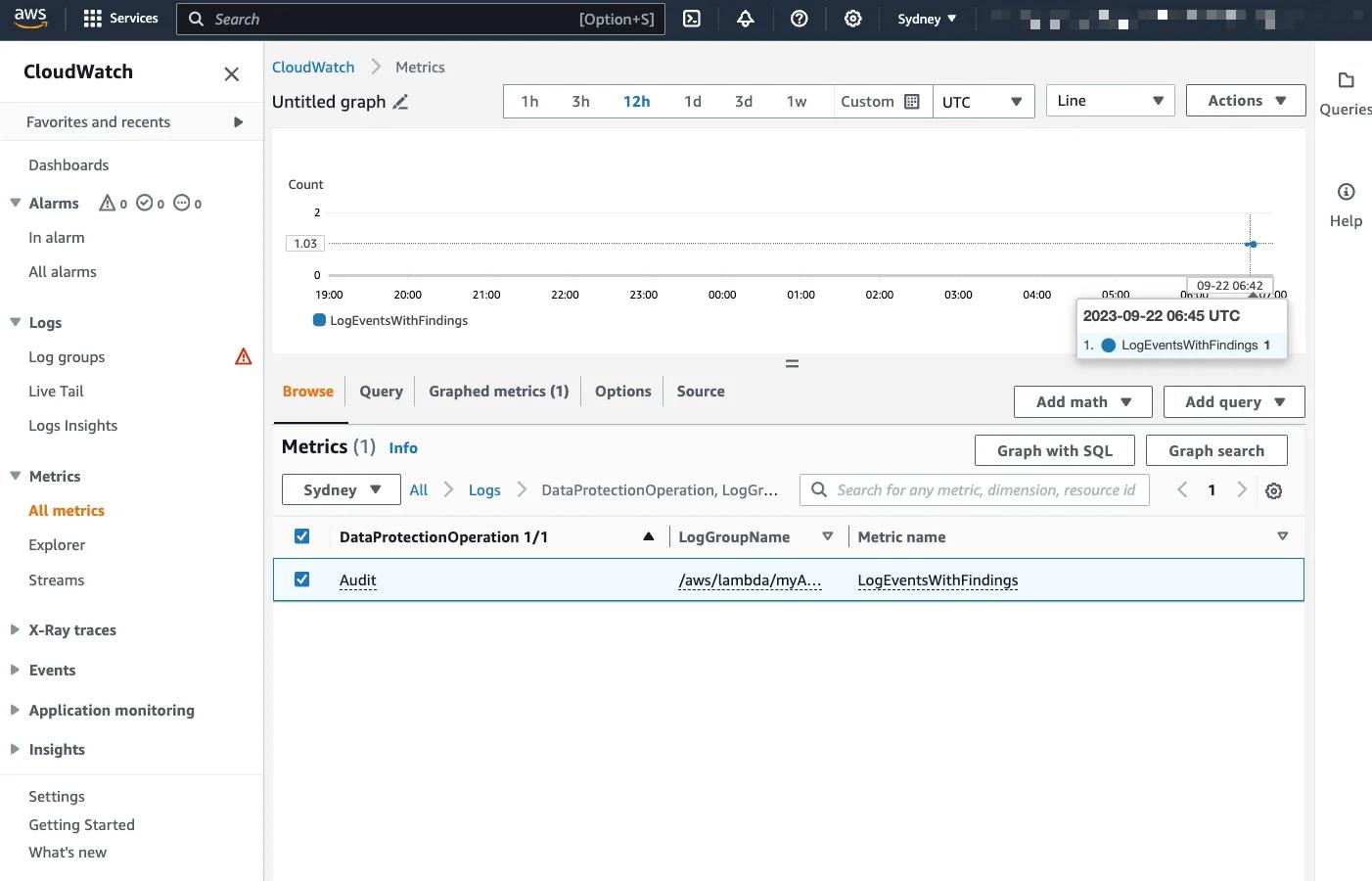This screenshot has height=881, width=1372.
Task: Click the Log groups warning icon
Action: tap(244, 356)
